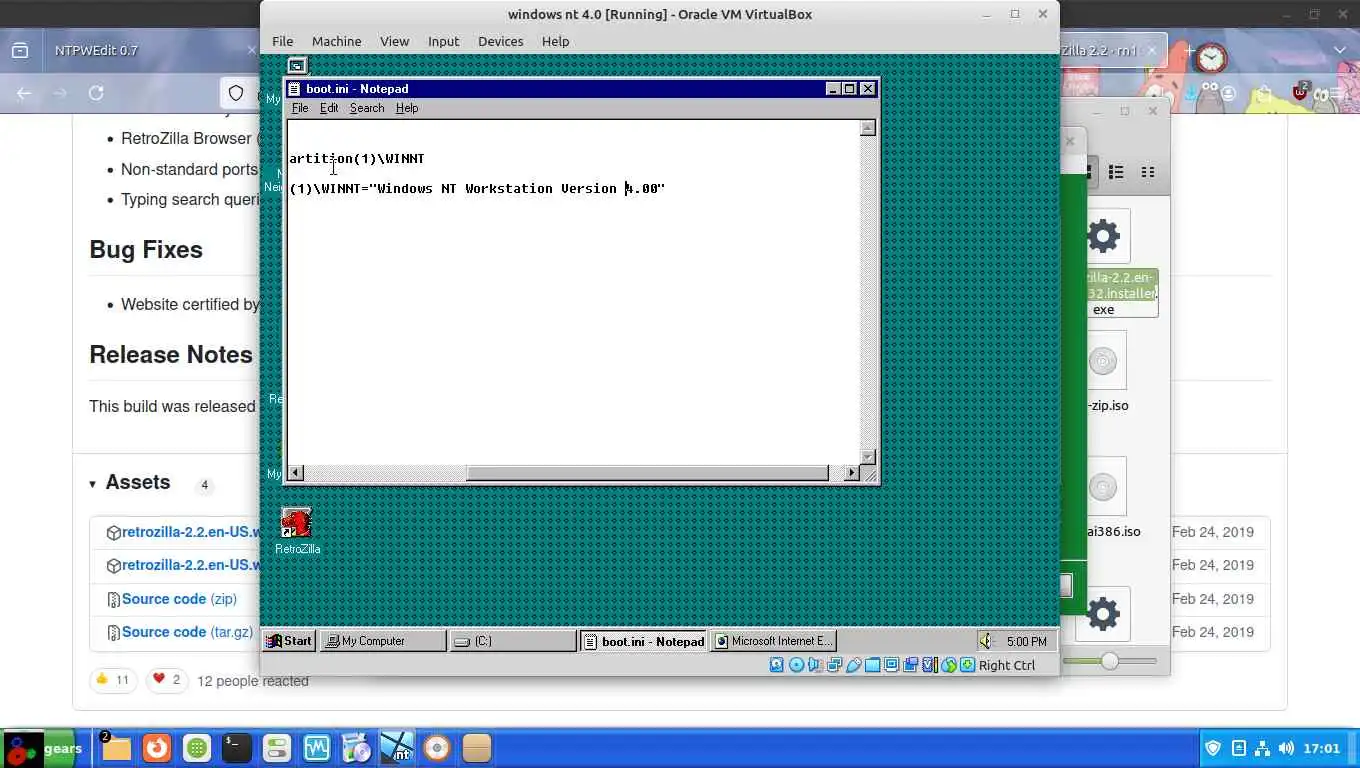This screenshot has height=768, width=1360.
Task: Open Notepad Search menu
Action: [x=367, y=108]
